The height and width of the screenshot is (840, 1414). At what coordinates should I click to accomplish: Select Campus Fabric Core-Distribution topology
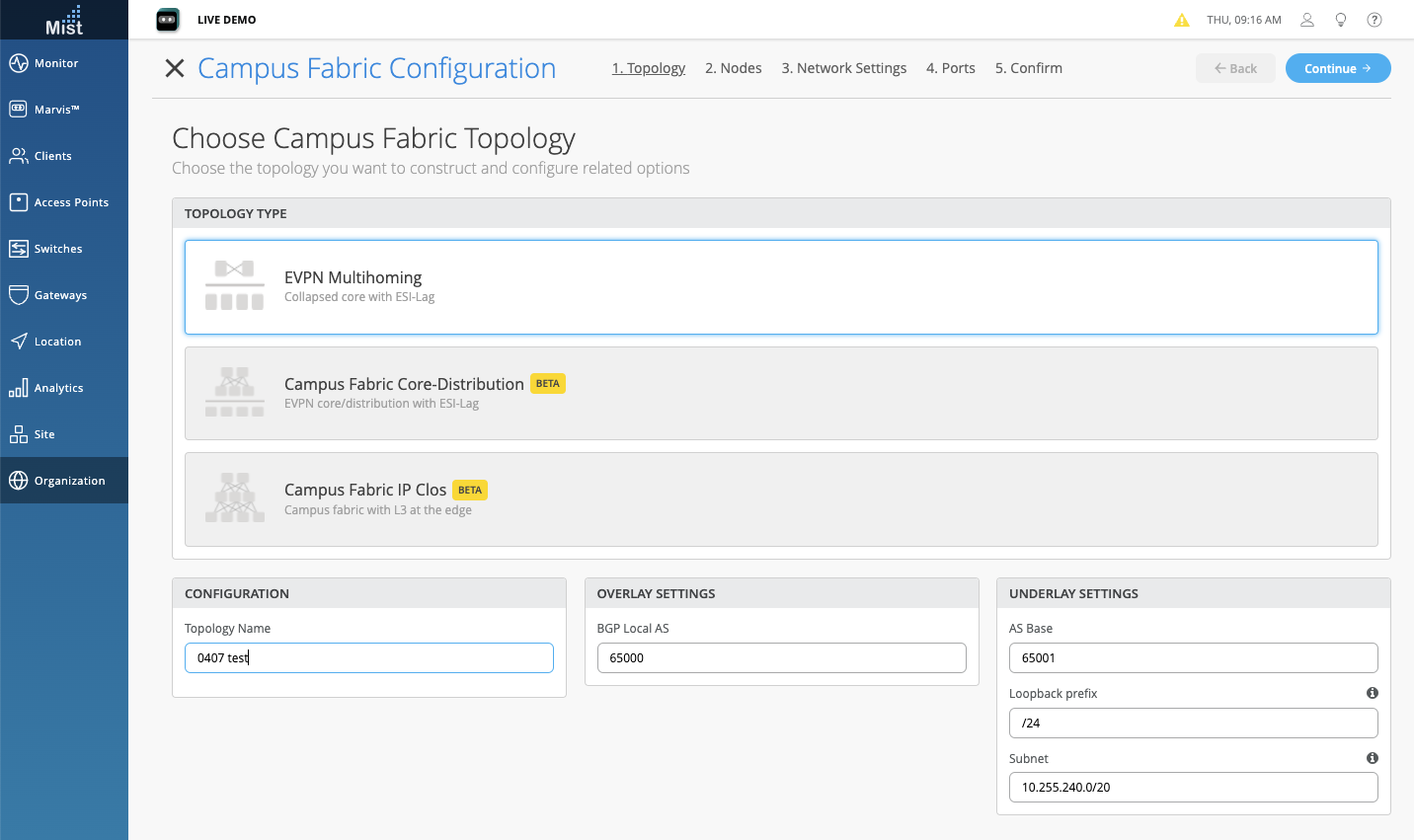[780, 393]
